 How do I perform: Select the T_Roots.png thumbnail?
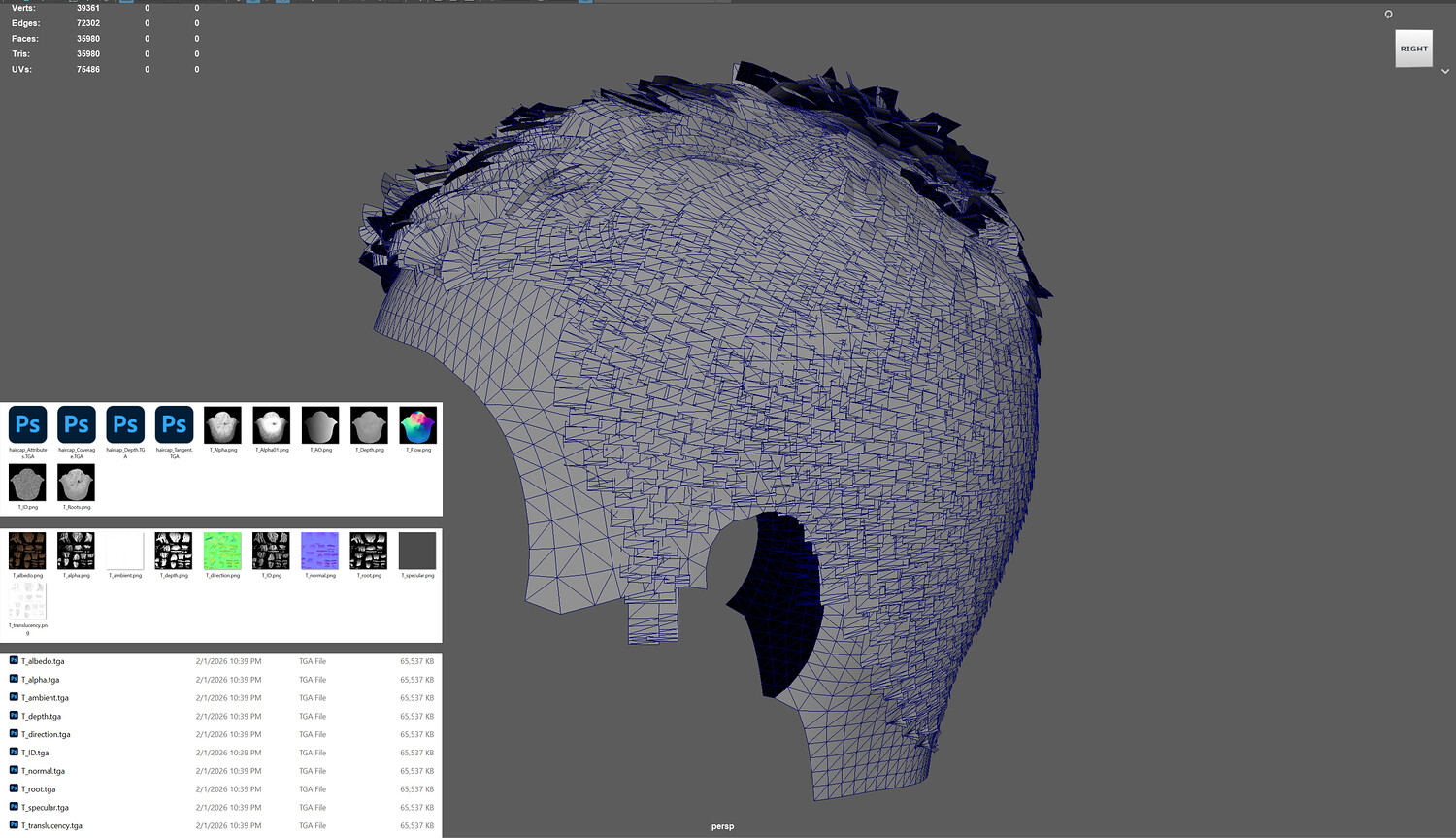point(76,483)
